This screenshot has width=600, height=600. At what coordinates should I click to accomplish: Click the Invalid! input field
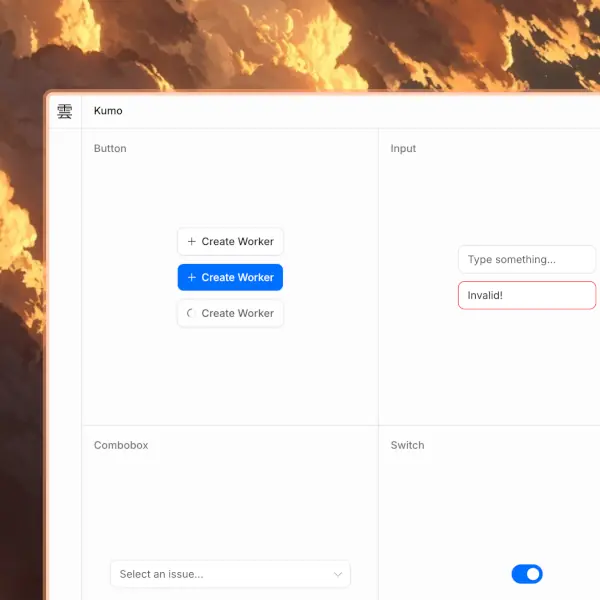click(527, 295)
